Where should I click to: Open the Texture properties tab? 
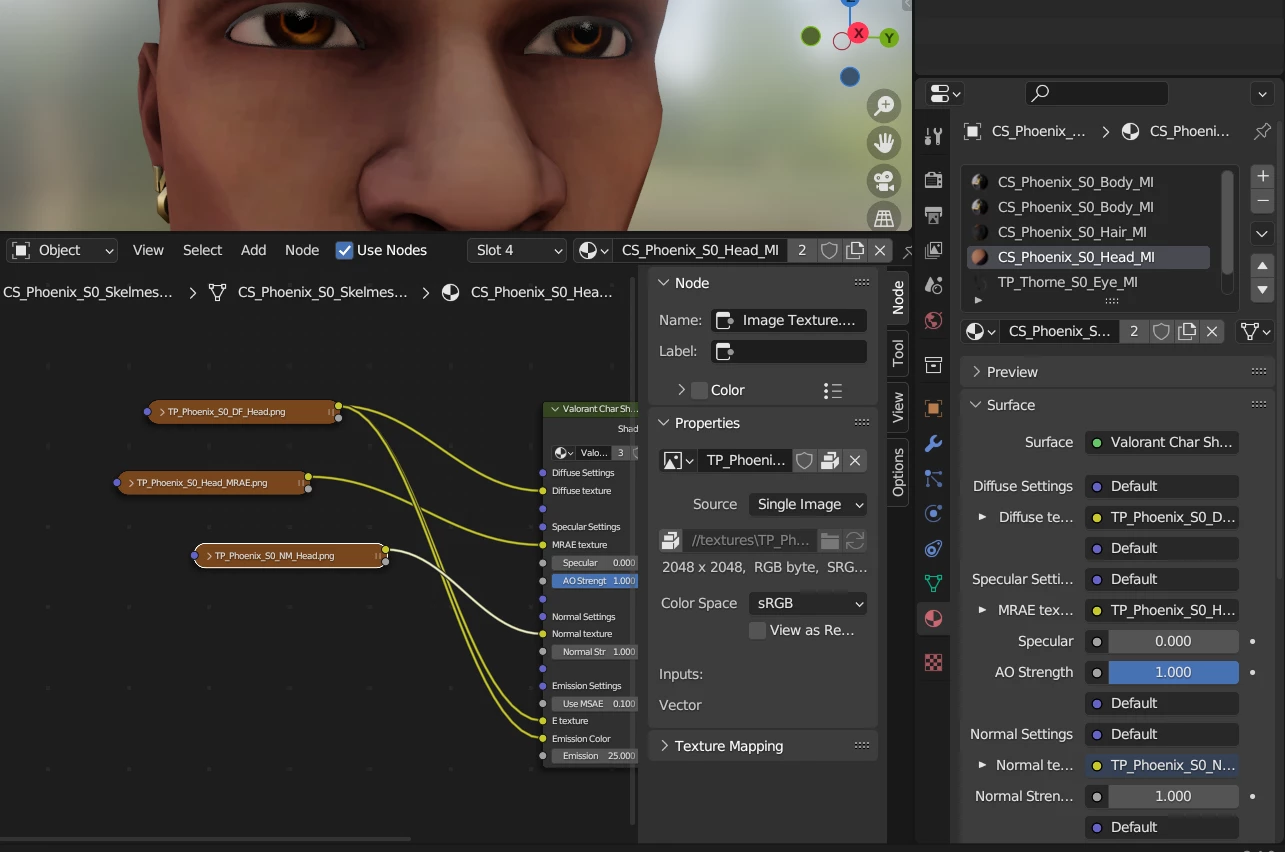click(933, 662)
